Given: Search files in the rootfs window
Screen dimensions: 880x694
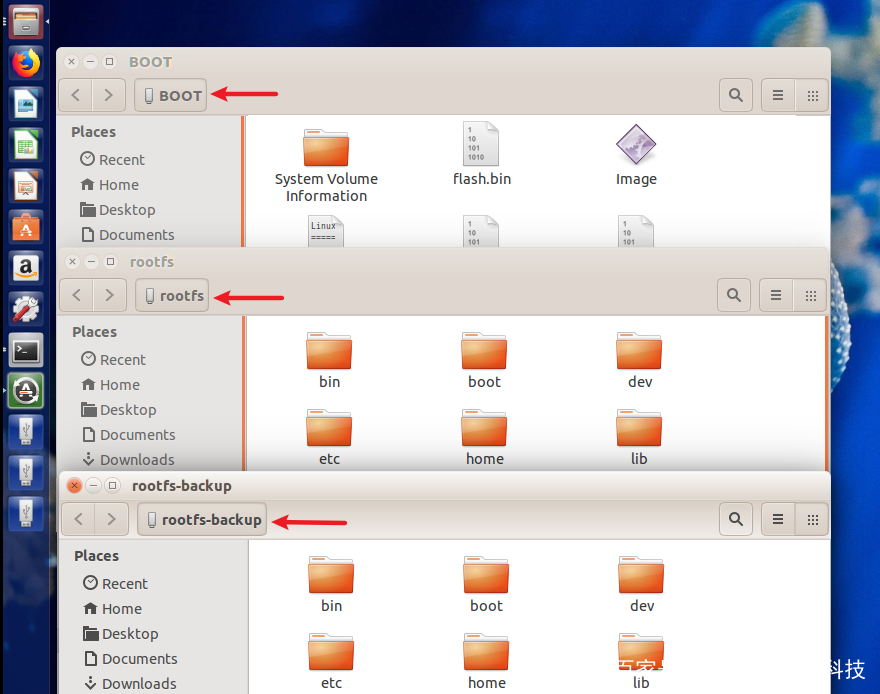Looking at the screenshot, I should pos(734,295).
